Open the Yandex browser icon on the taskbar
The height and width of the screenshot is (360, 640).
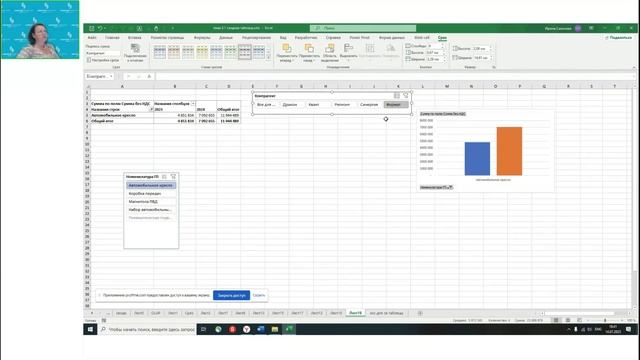click(247, 329)
